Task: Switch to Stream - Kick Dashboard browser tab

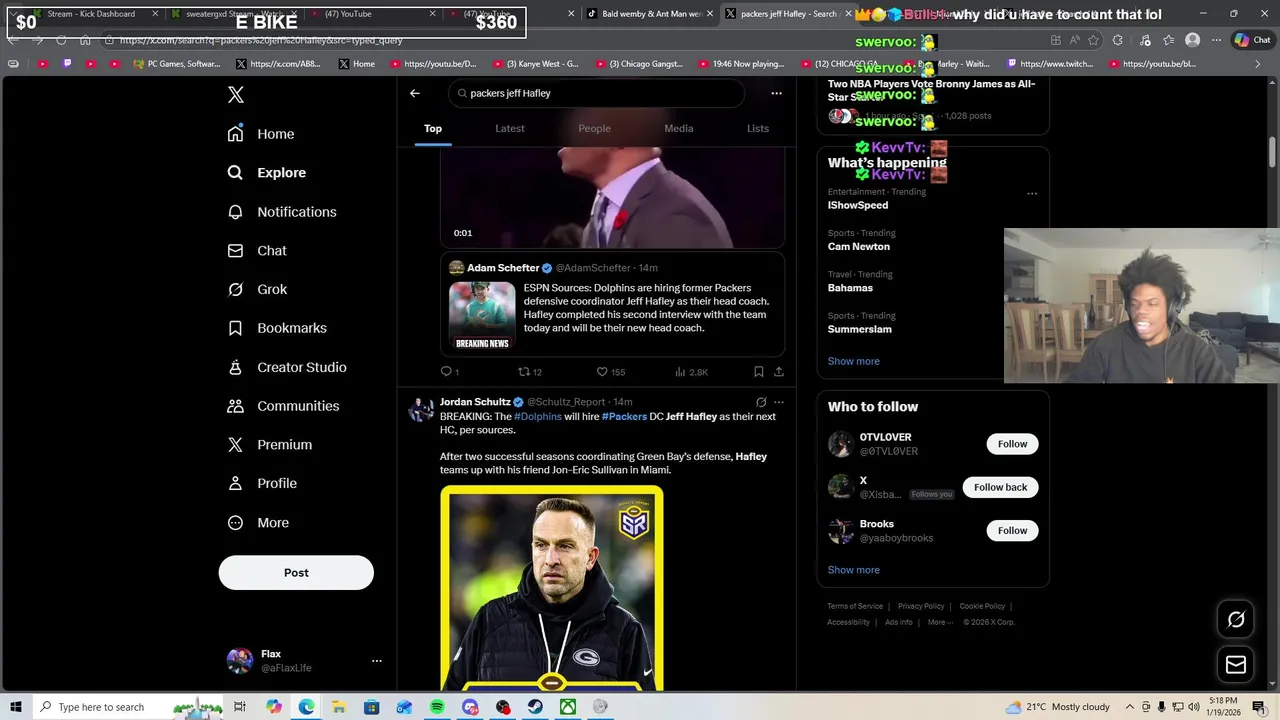Action: point(90,14)
